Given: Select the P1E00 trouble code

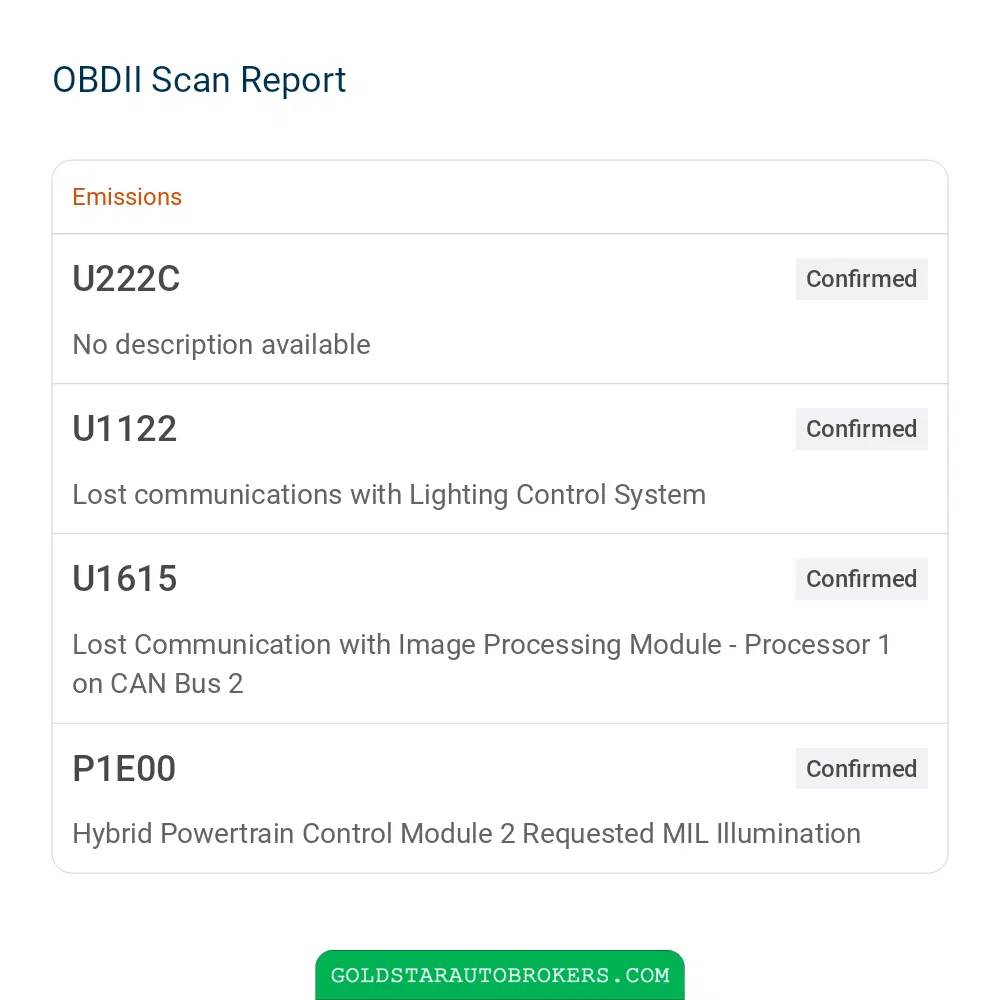Looking at the screenshot, I should [x=124, y=768].
